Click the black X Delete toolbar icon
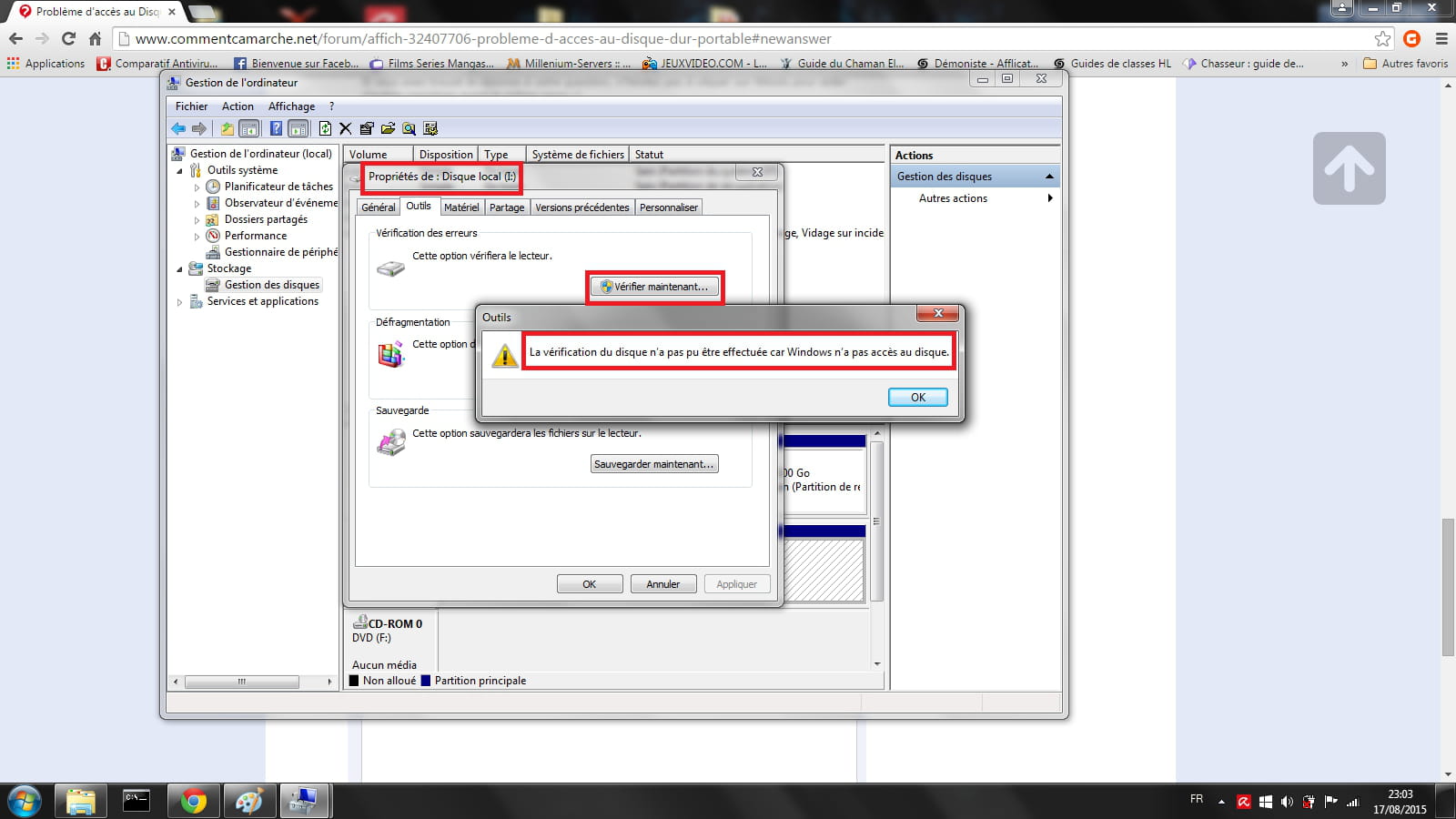1456x819 pixels. pos(345,128)
